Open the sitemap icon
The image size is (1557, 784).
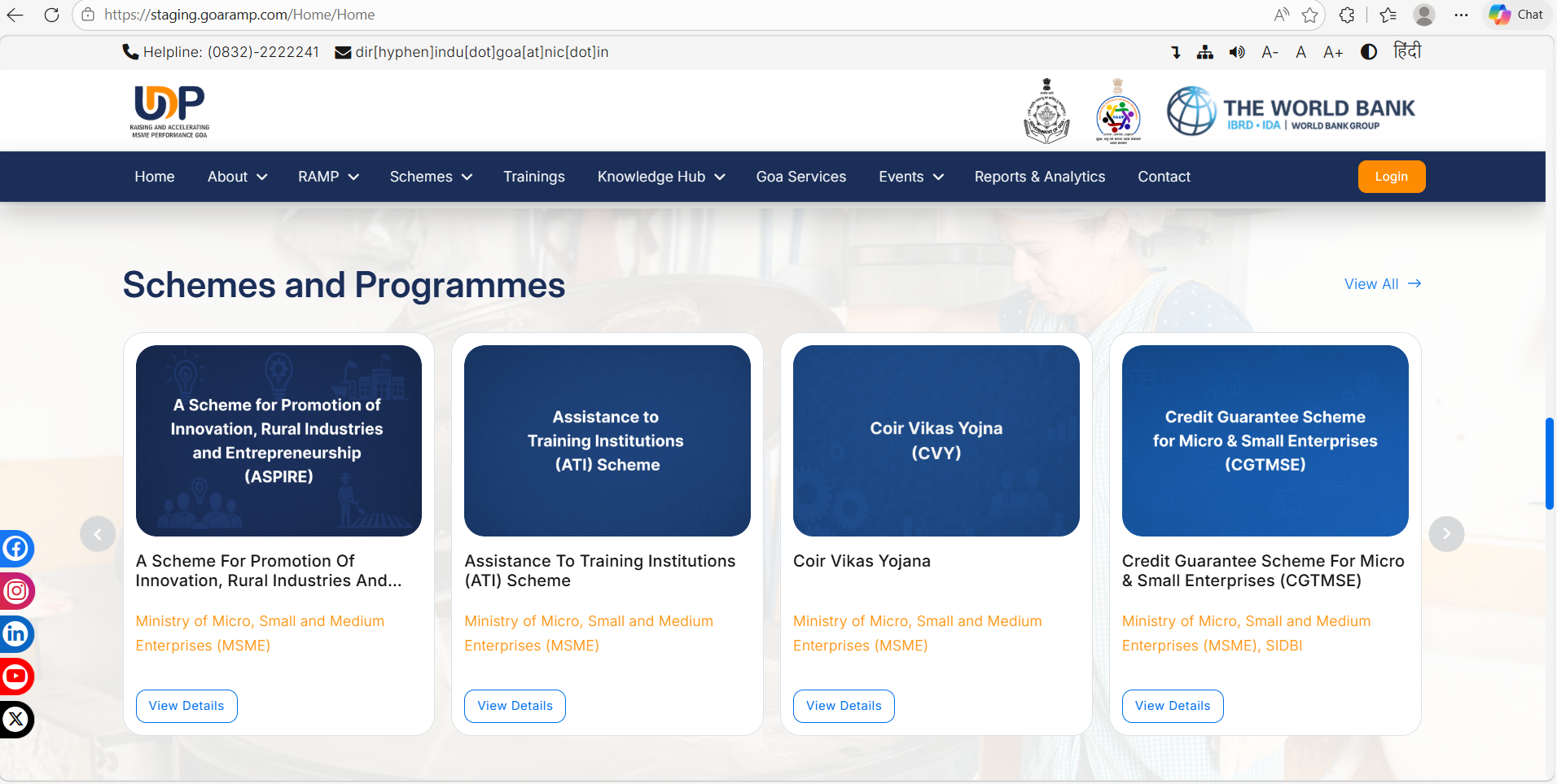coord(1205,52)
